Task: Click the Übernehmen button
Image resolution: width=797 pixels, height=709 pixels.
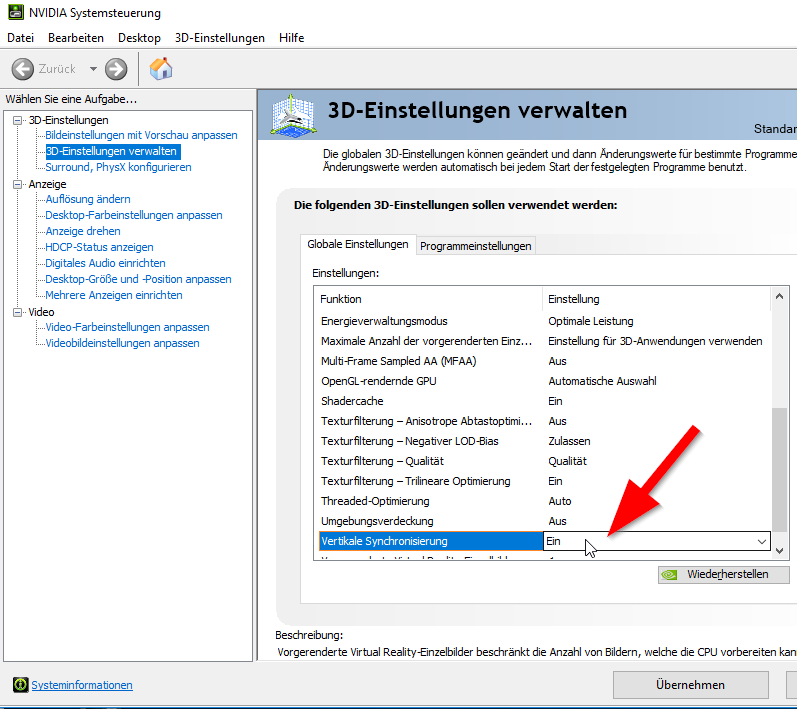Action: (690, 685)
